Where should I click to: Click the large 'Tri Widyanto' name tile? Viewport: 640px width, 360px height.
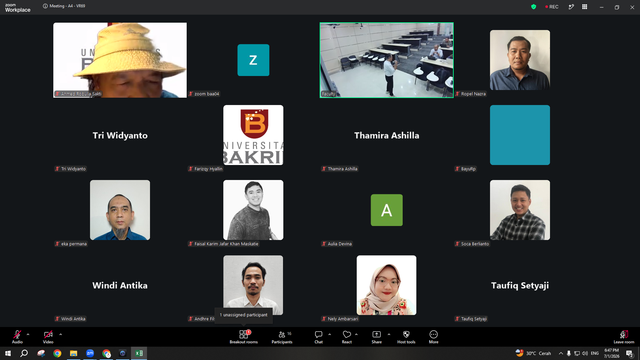[120, 136]
